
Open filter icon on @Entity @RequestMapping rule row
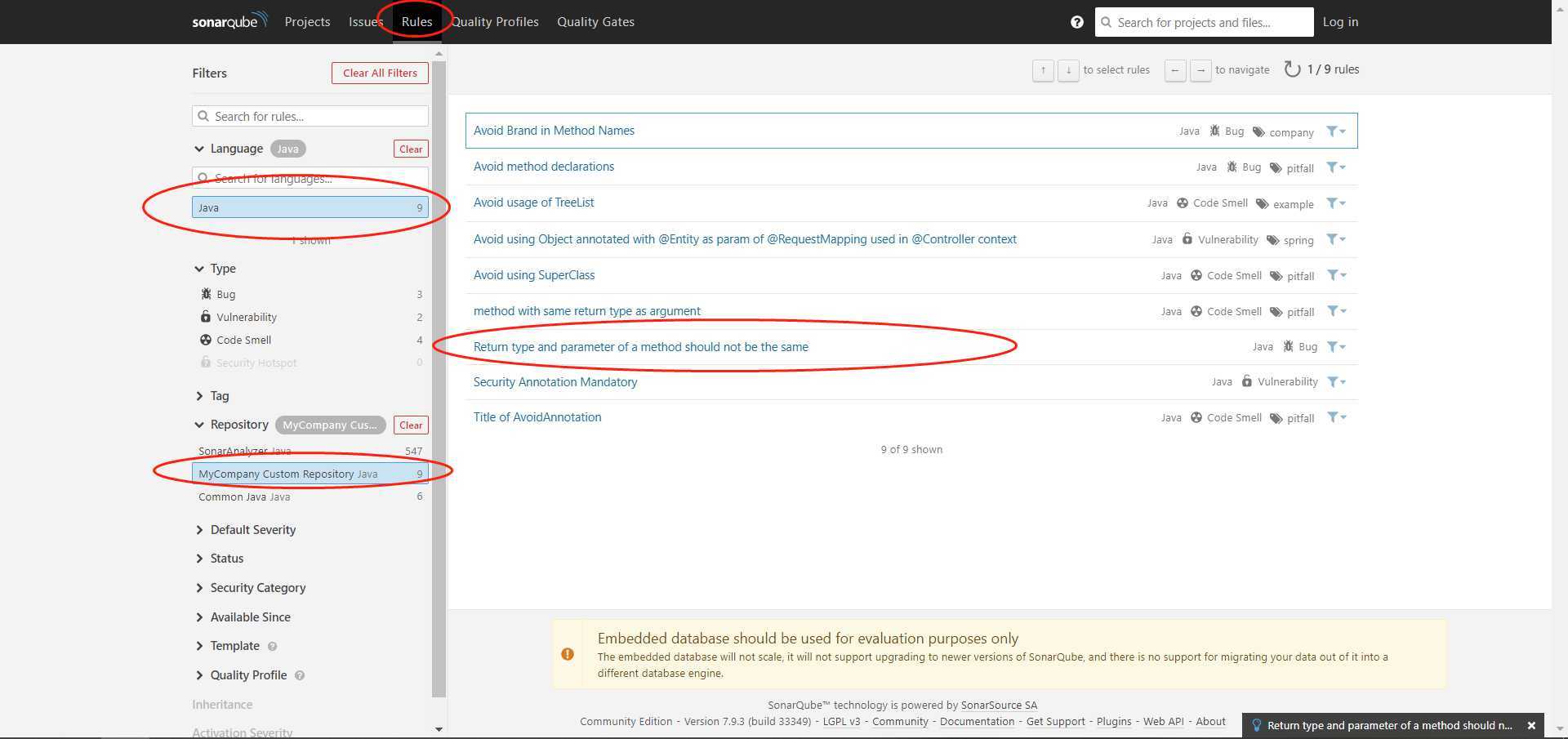click(1336, 239)
